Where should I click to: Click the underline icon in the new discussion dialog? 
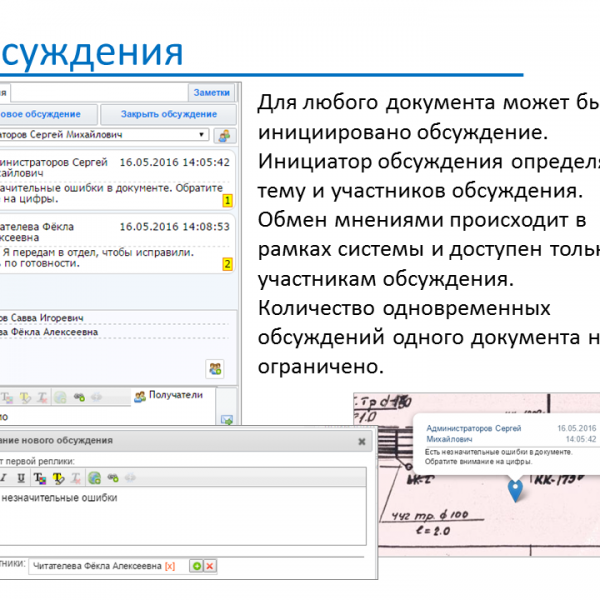tap(22, 477)
